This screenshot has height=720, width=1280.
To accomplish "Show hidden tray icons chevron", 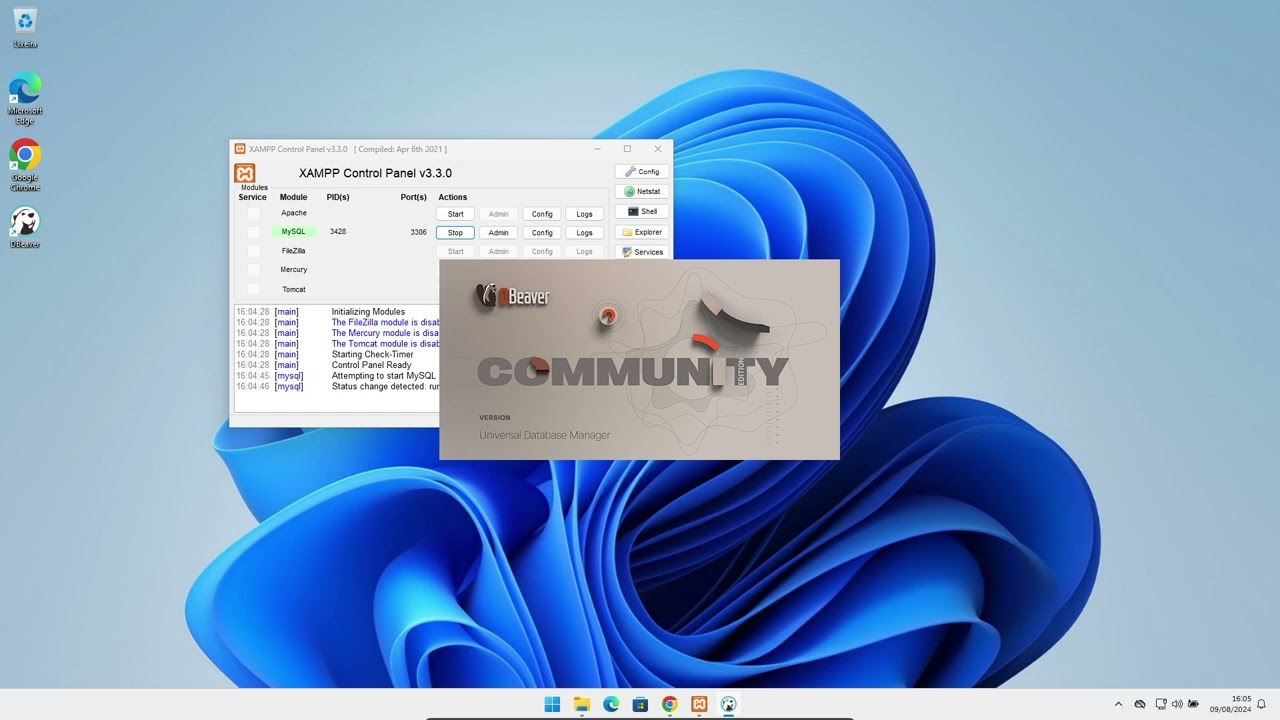I will point(1118,704).
